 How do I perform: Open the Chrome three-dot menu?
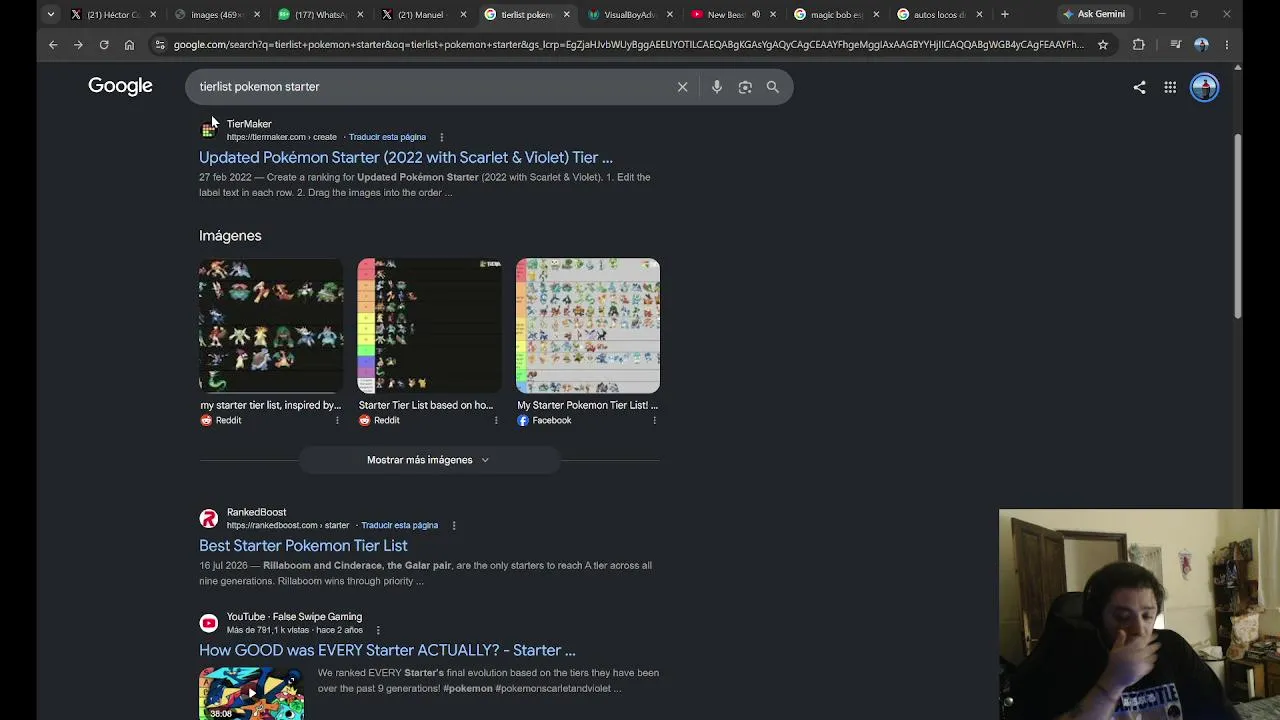click(1227, 44)
